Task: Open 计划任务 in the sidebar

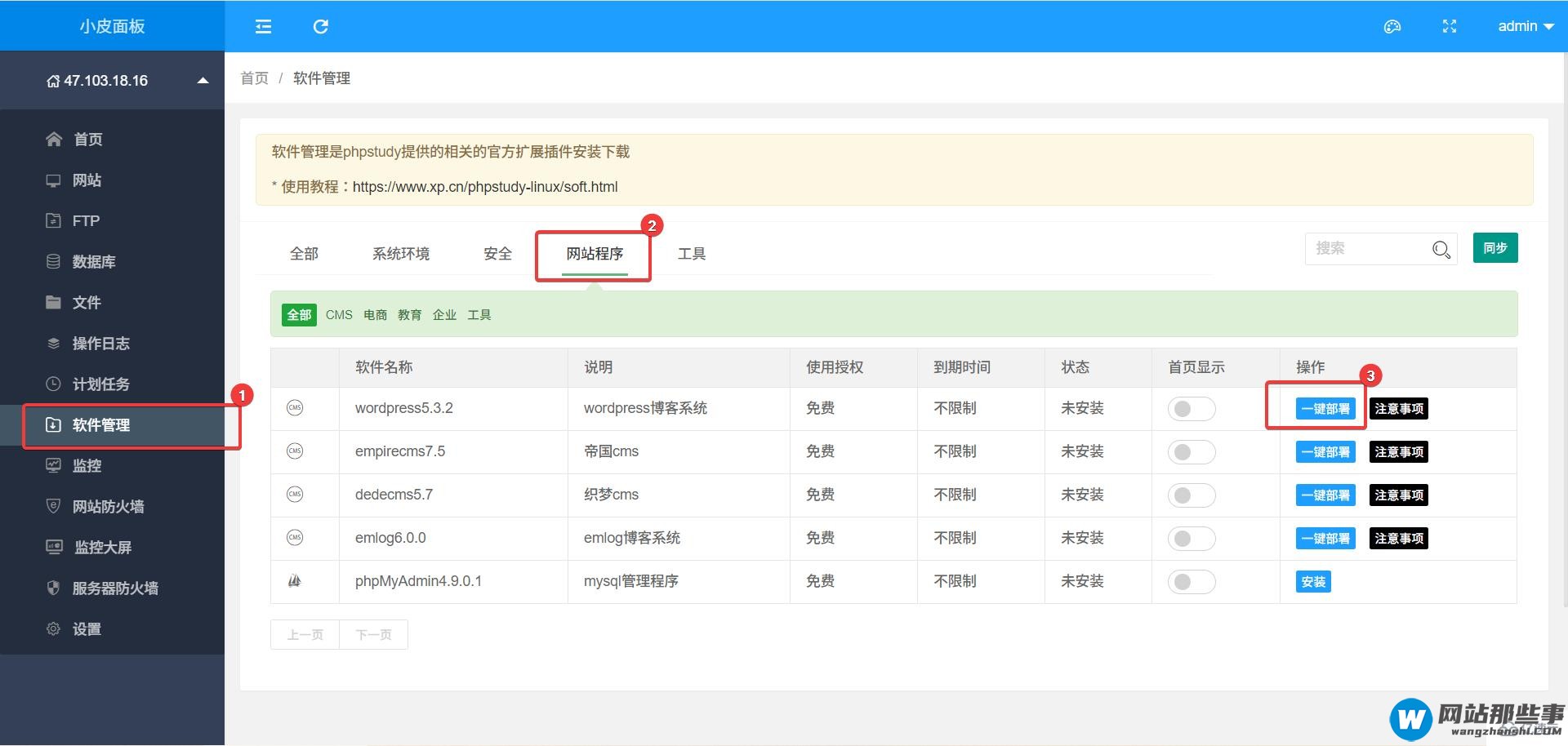Action: [112, 384]
